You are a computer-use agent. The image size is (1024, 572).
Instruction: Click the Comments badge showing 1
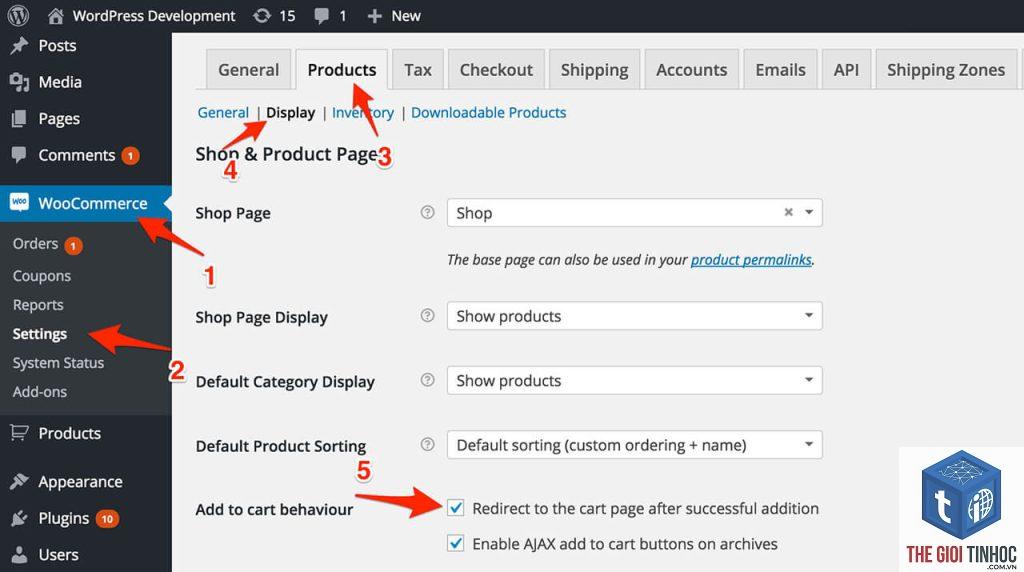coord(130,155)
